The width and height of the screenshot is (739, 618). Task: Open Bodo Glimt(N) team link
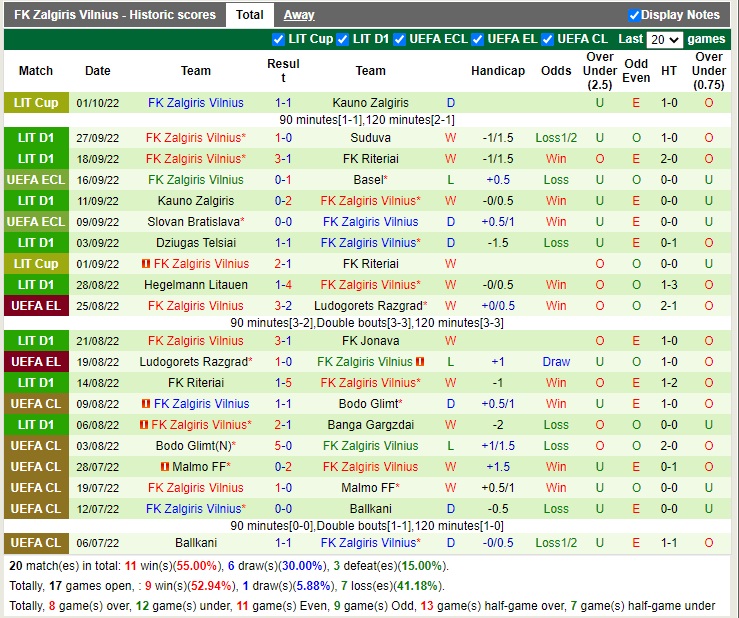click(196, 445)
